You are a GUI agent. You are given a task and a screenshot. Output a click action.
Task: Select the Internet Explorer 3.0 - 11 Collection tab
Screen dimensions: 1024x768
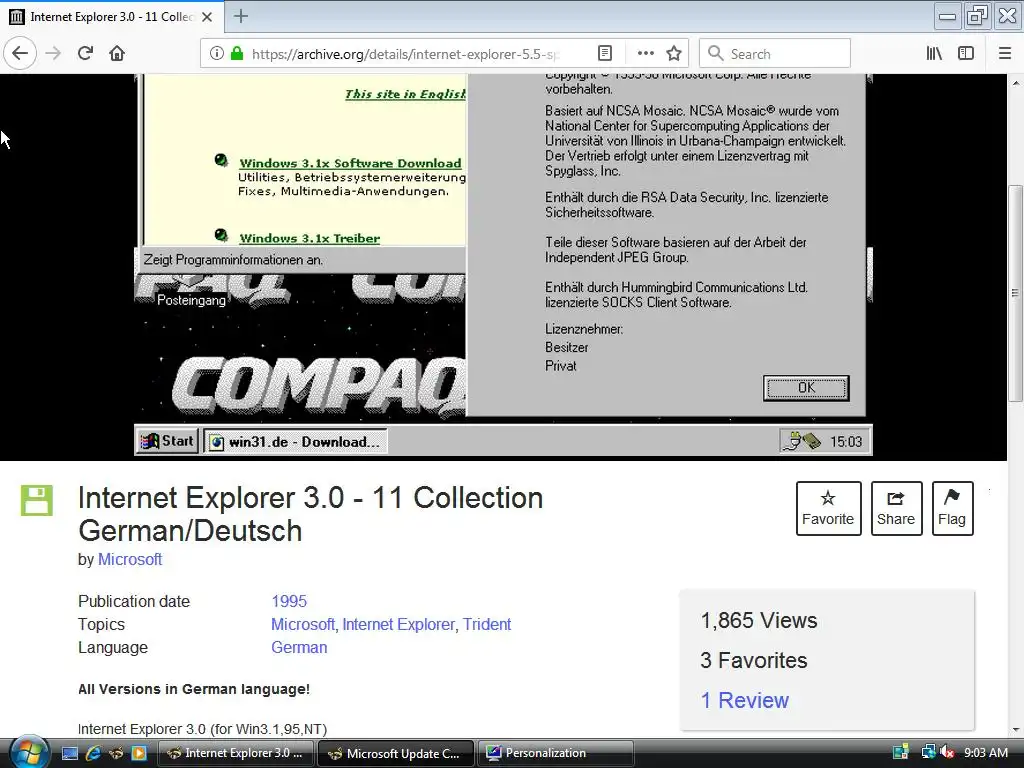coord(112,17)
